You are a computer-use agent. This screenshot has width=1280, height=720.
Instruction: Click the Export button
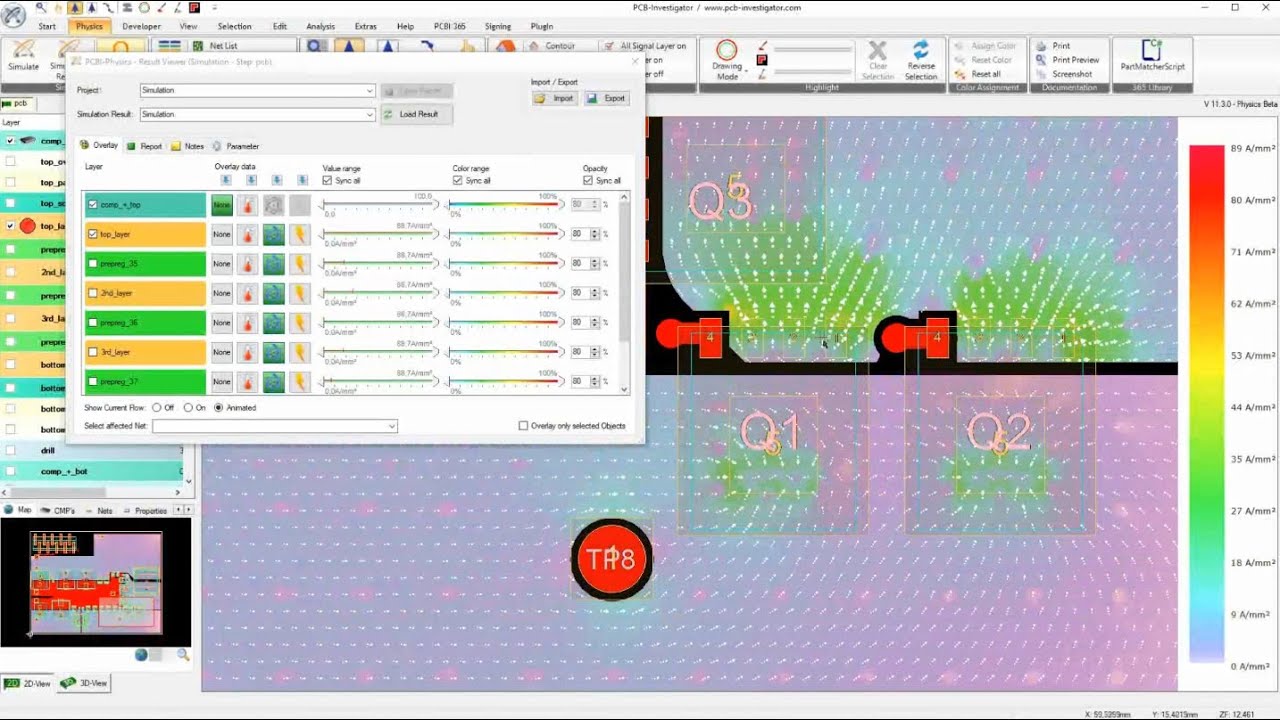[x=606, y=98]
